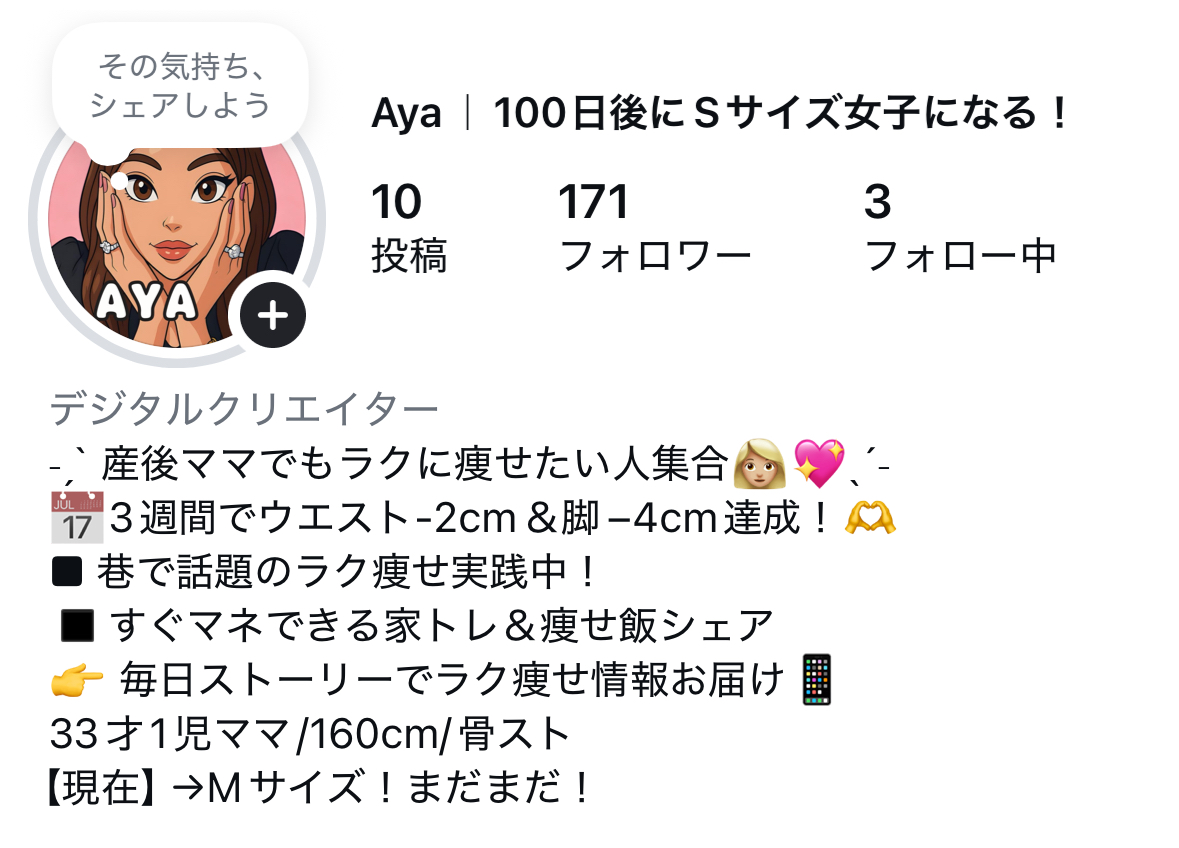1179x848 pixels.
Task: Click the black square before 巷で話題
Action: [67, 572]
